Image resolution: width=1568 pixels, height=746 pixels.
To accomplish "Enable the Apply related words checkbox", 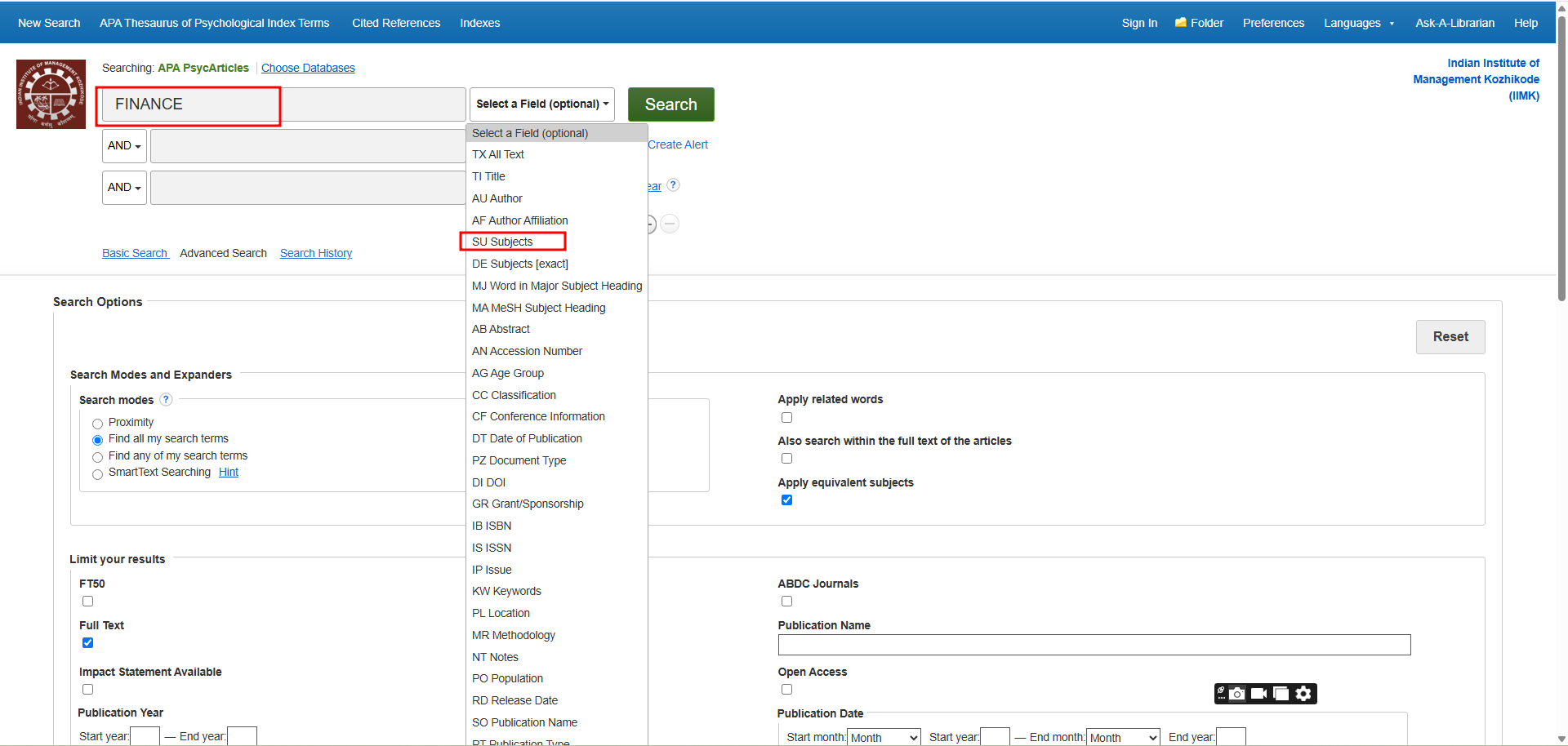I will pos(786,418).
